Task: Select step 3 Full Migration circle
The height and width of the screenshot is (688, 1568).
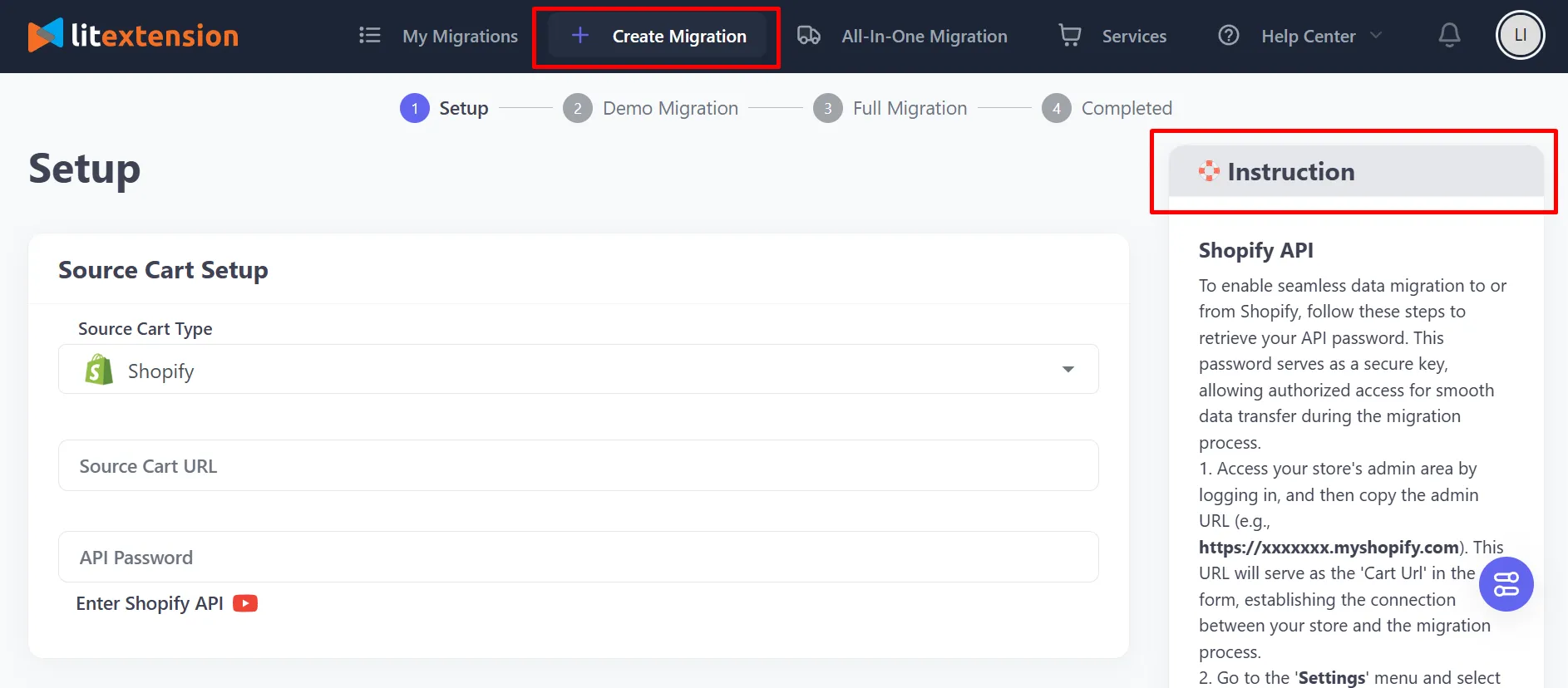Action: point(828,108)
